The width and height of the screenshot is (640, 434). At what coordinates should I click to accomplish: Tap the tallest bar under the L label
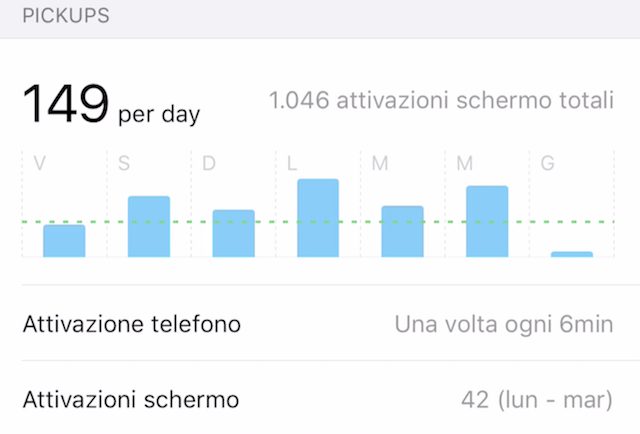318,218
